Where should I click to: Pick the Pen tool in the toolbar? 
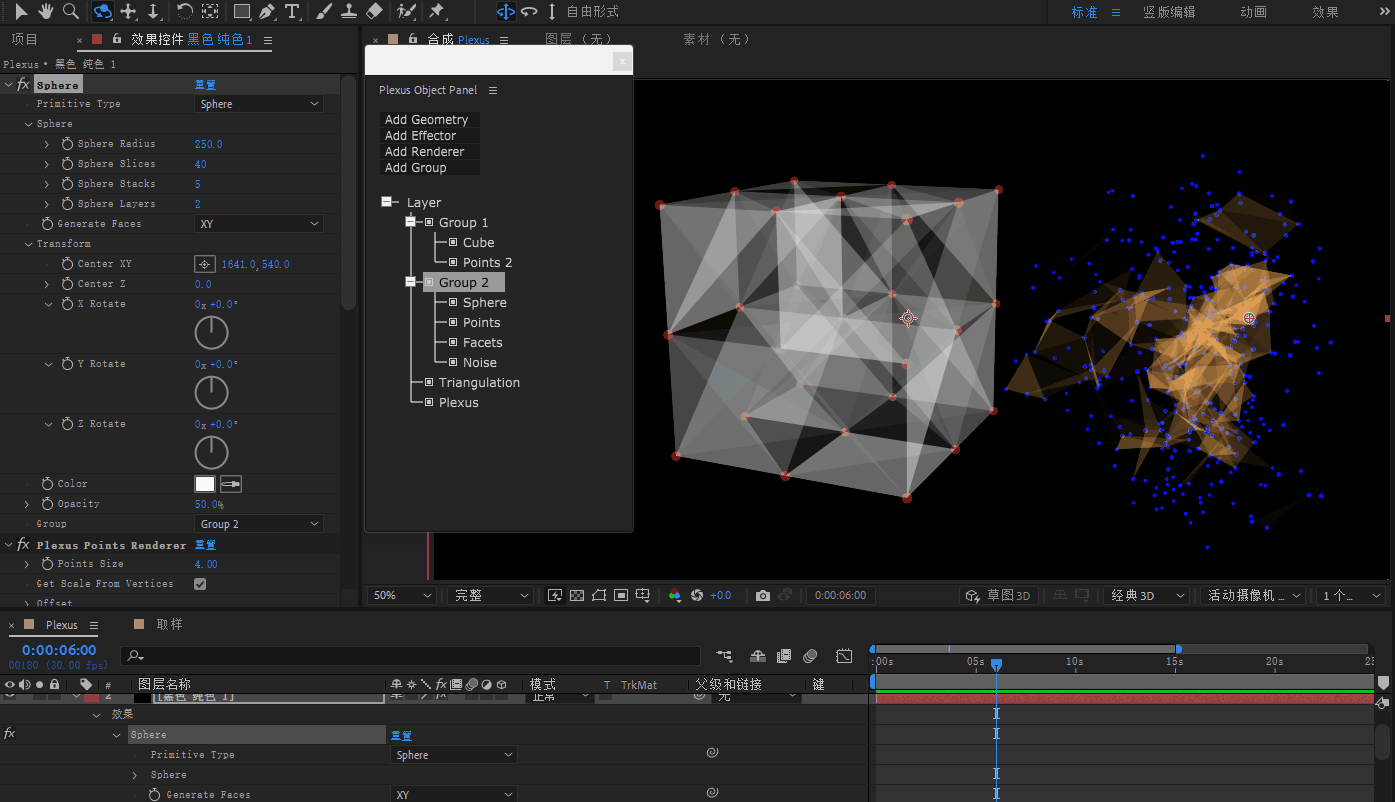(x=267, y=11)
